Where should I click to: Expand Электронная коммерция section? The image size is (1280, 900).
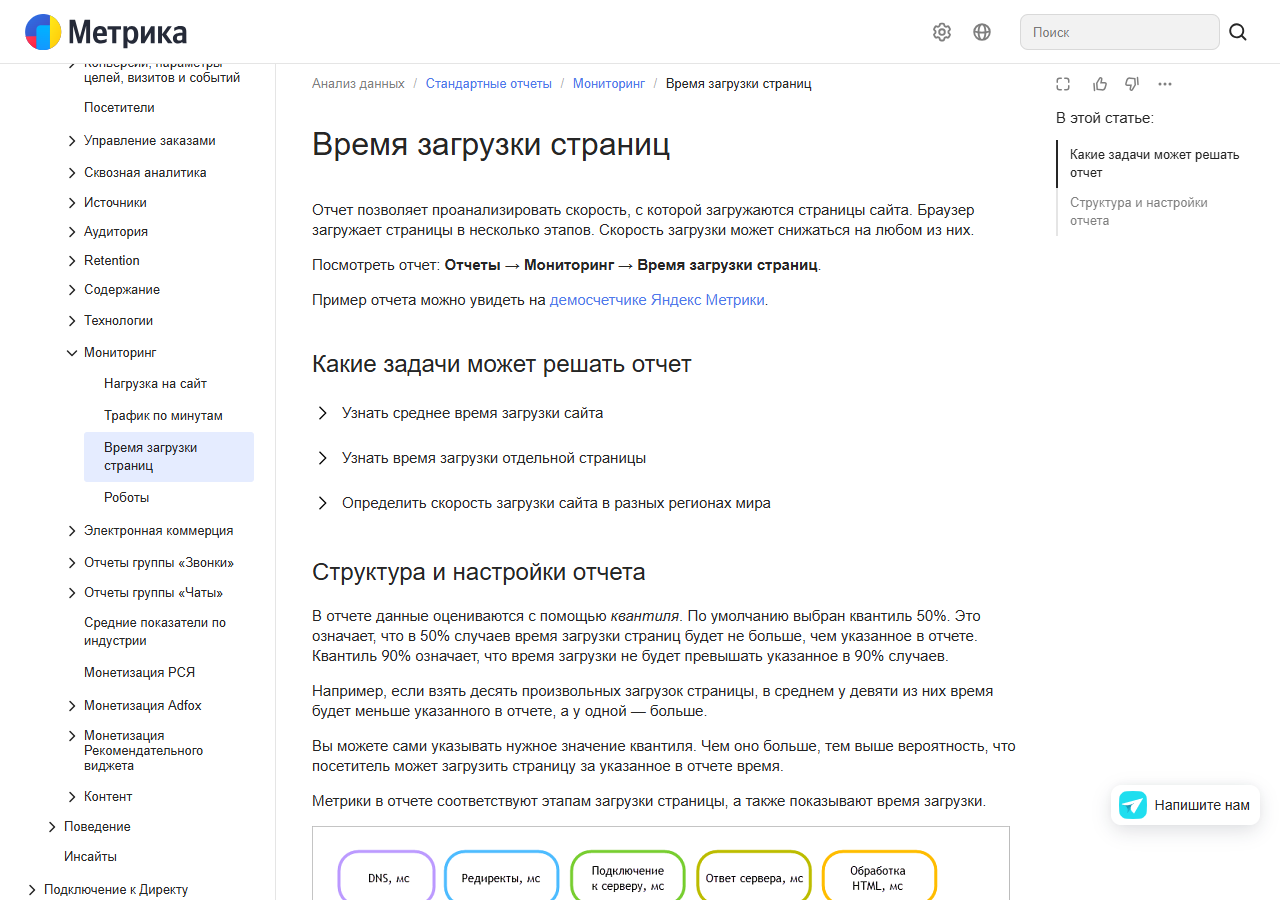click(72, 531)
